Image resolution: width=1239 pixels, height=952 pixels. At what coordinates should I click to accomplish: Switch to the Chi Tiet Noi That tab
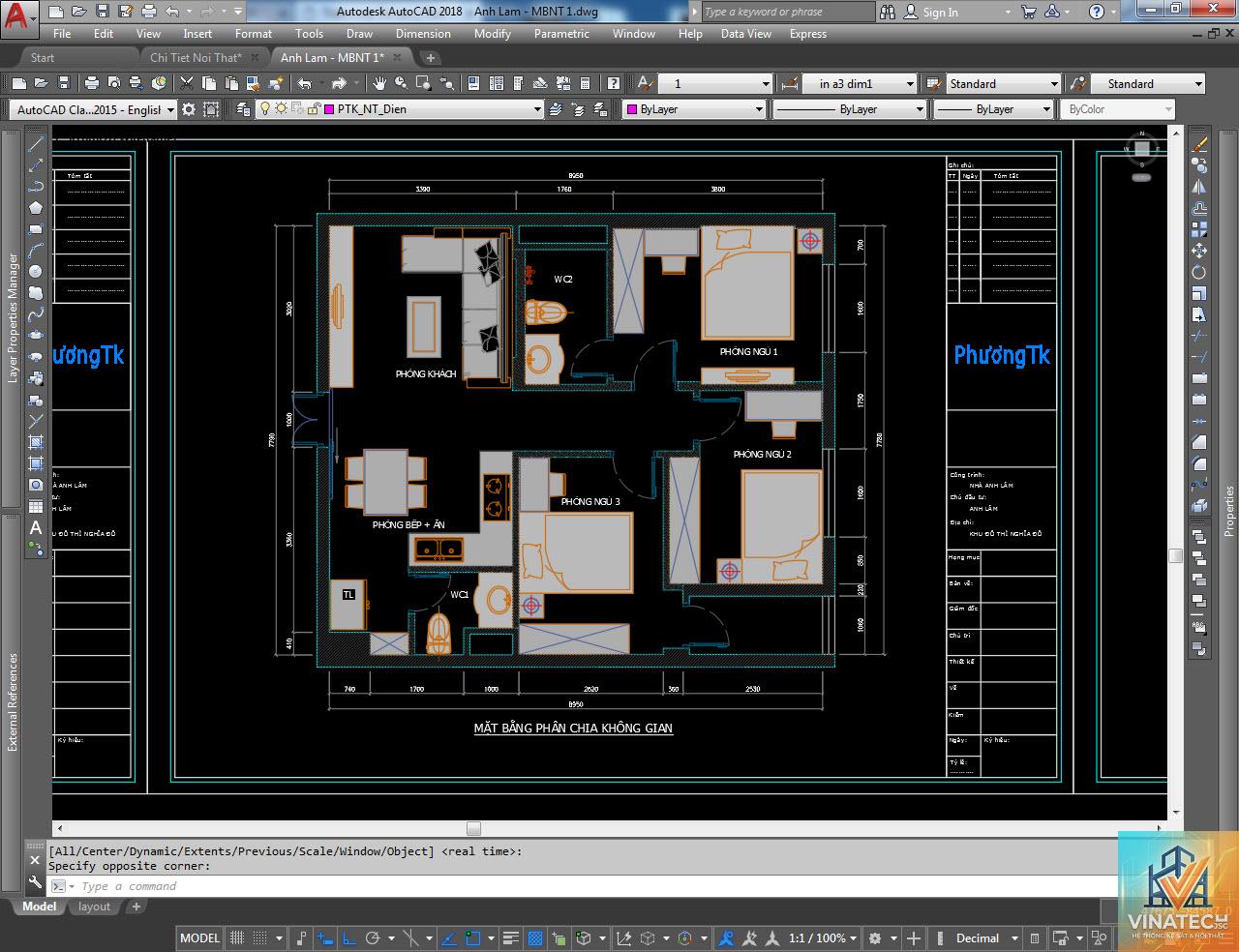click(x=196, y=58)
